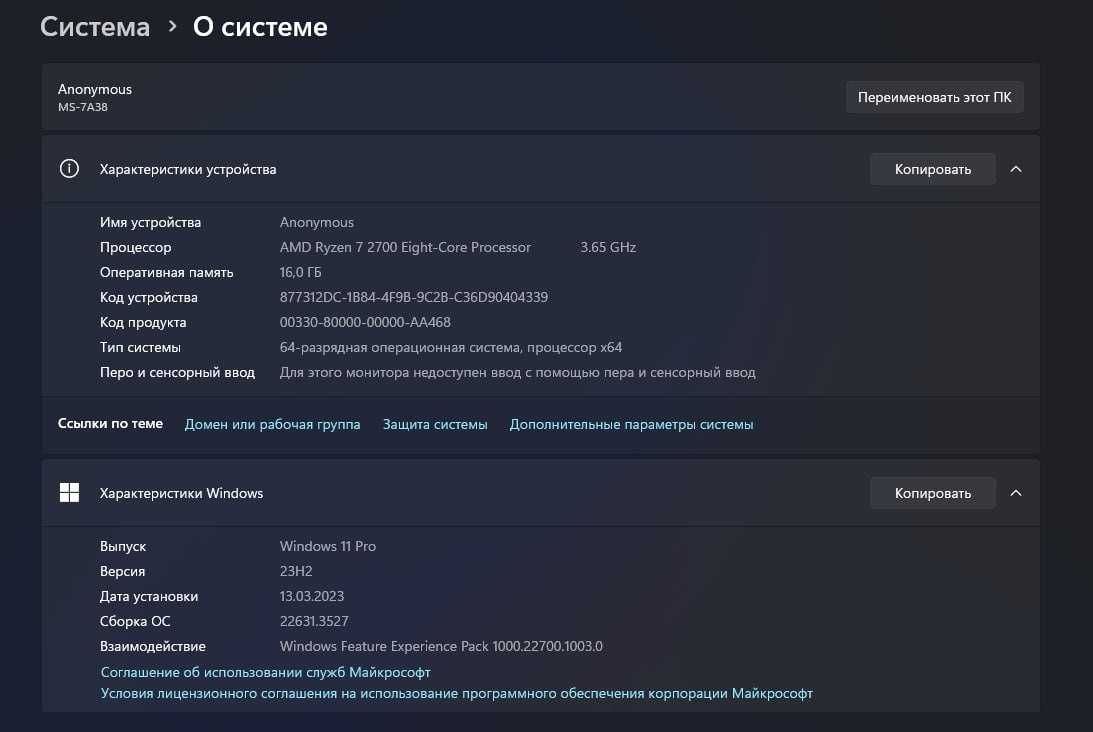This screenshot has width=1093, height=732.
Task: Click the О системе breadcrumb title
Action: (x=260, y=26)
